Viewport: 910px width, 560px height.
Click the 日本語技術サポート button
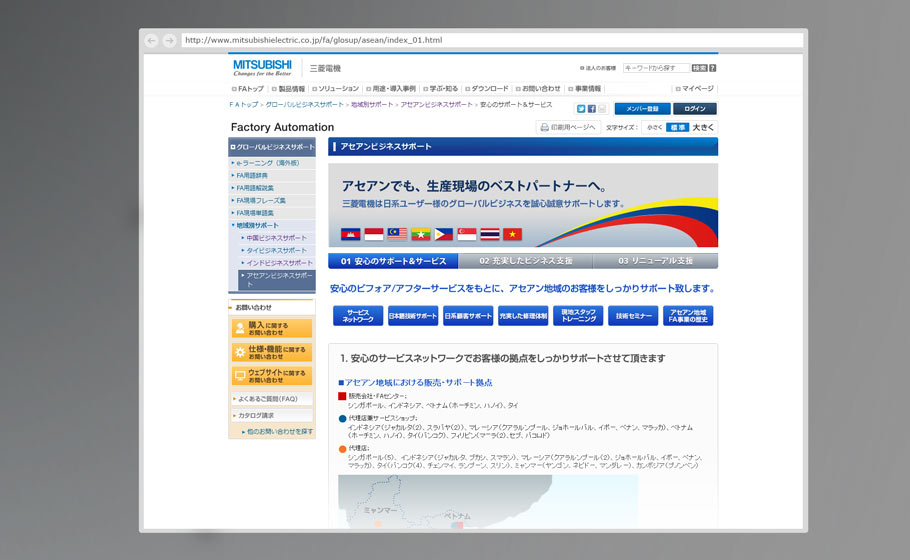(x=413, y=316)
